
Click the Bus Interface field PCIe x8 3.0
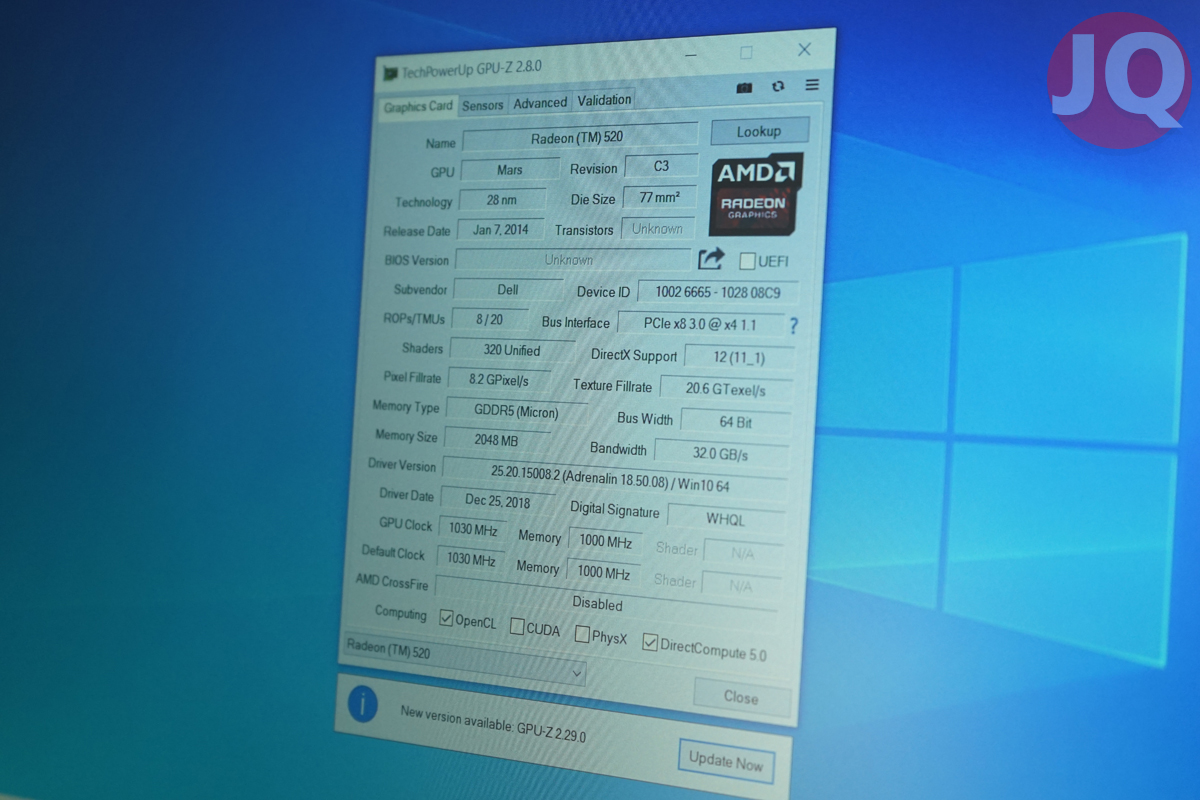700,324
